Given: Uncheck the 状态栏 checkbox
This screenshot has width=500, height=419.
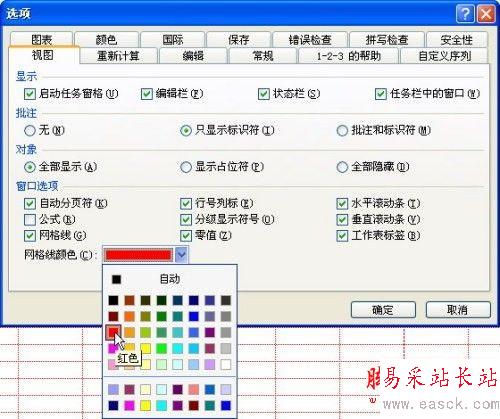Looking at the screenshot, I should click(x=264, y=94).
